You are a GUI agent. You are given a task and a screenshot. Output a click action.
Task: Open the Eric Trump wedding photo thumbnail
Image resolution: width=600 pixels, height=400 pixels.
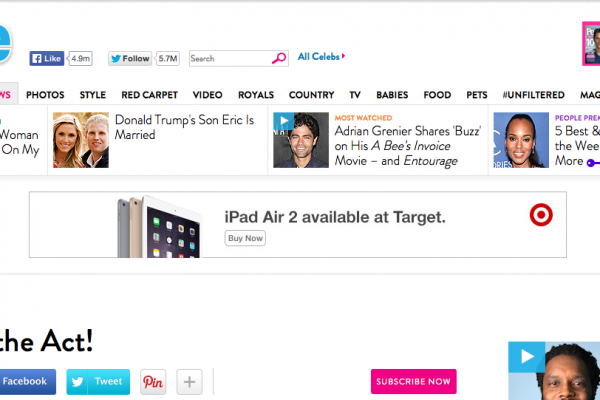tap(81, 140)
